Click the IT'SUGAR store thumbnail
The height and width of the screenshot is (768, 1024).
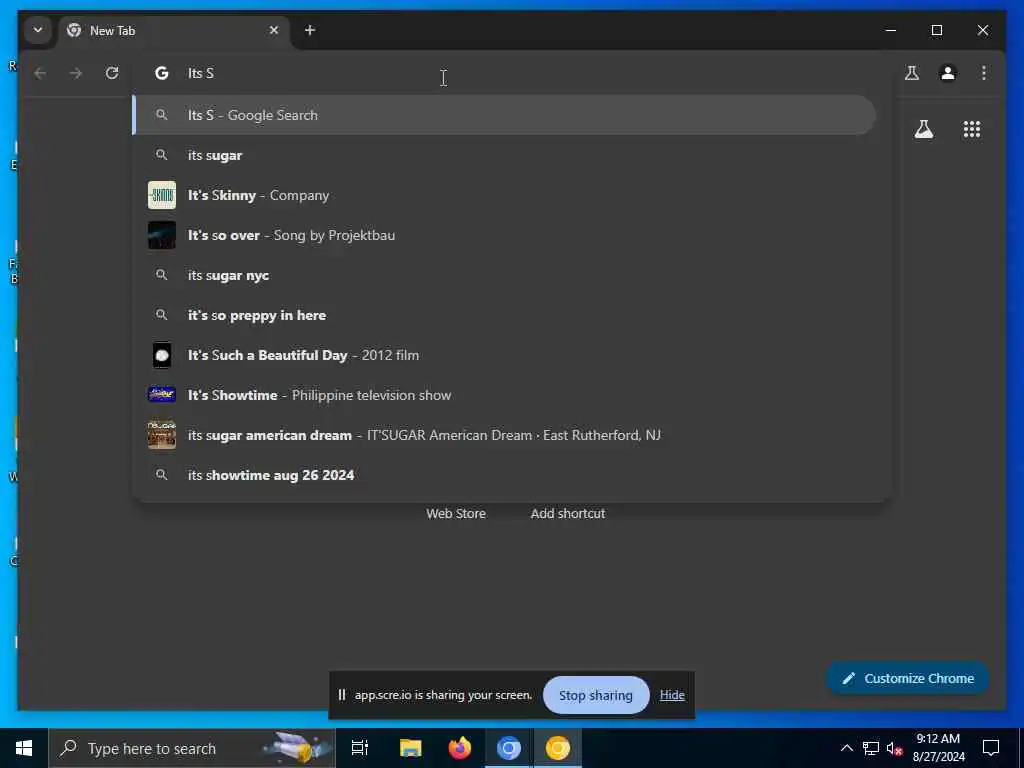coord(161,435)
